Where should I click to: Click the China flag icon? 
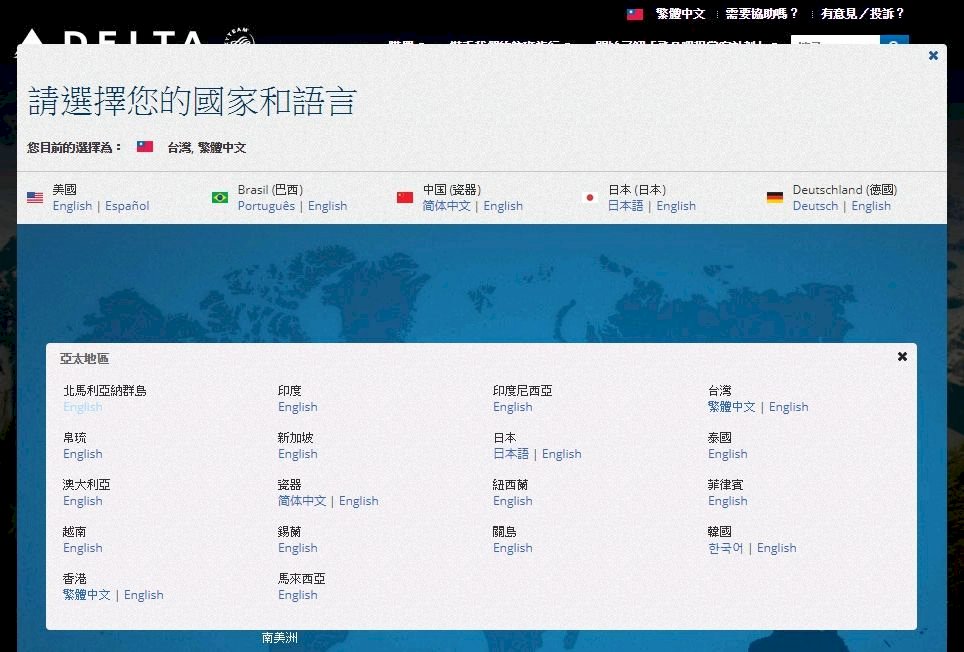(405, 198)
